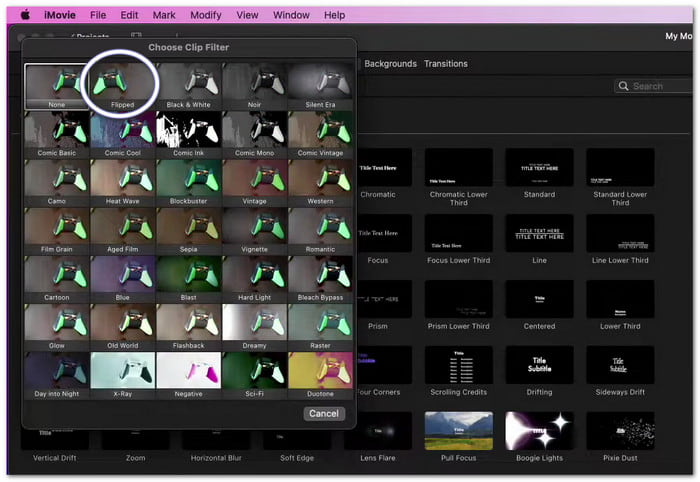700x482 pixels.
Task: Apply the X-Ray filter
Action: (x=122, y=375)
